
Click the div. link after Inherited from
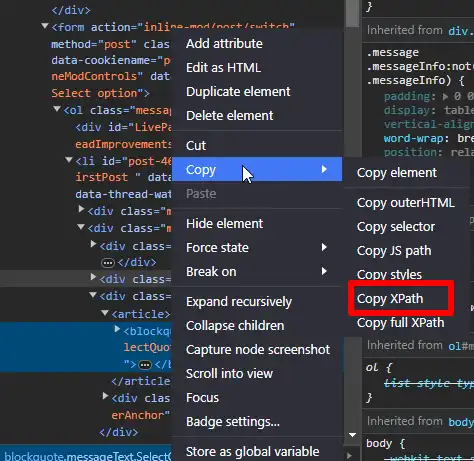coord(461,31)
